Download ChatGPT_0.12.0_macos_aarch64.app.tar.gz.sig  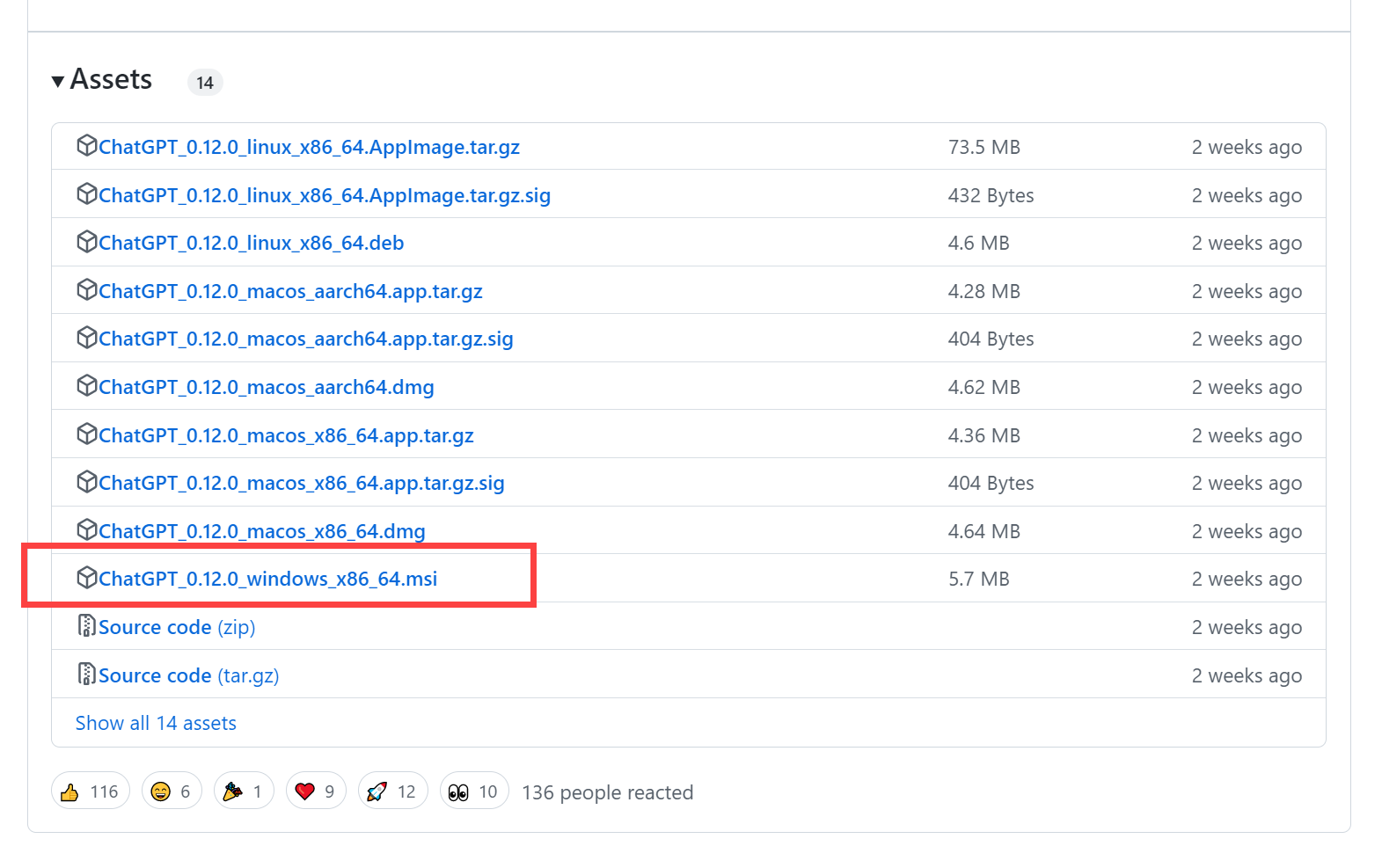(x=305, y=339)
